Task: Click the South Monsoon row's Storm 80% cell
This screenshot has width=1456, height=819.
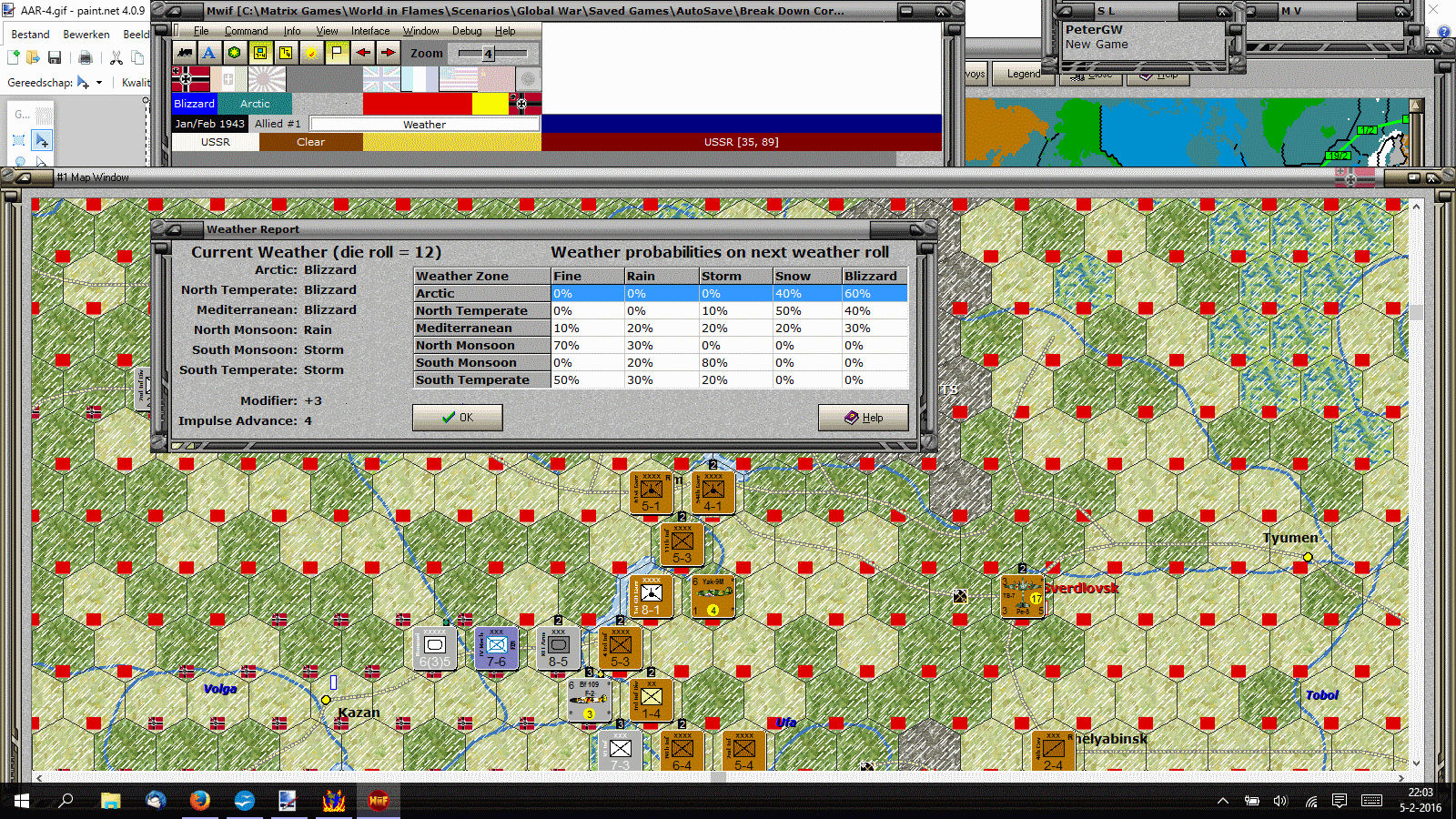Action: pyautogui.click(x=734, y=362)
